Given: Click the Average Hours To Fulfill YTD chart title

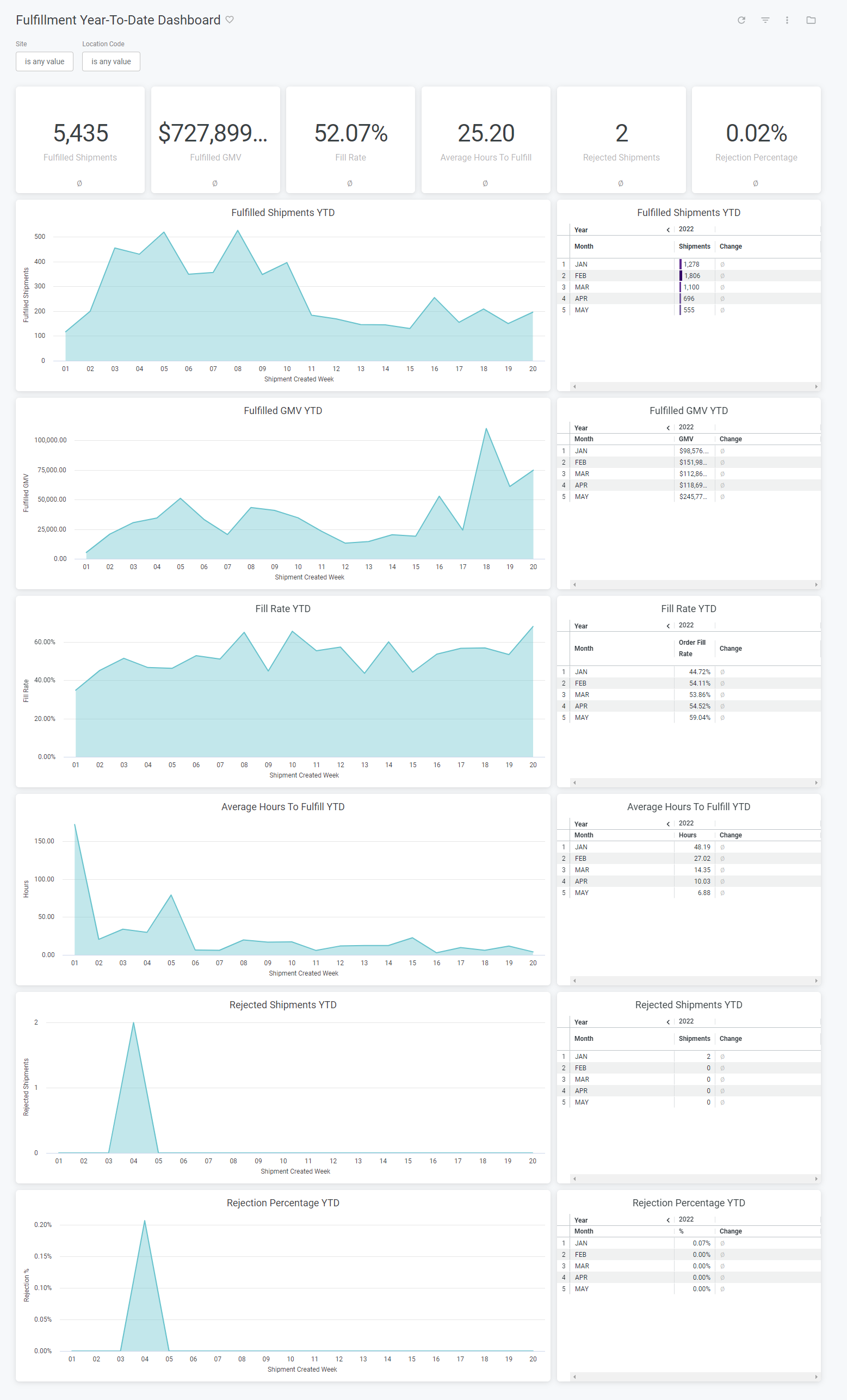Looking at the screenshot, I should coord(283,807).
